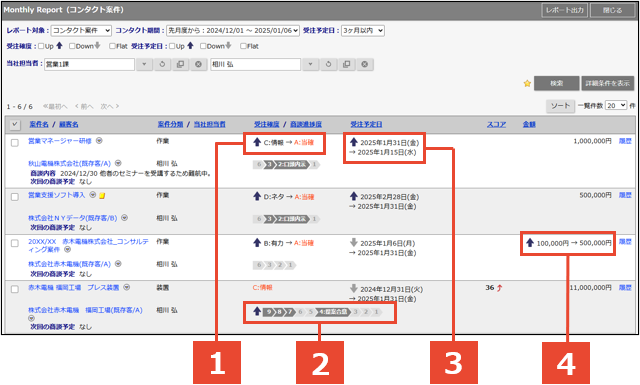Open menu icon beside 営業支援ソフト導入
Screen dimensions: 640x385
(x=93, y=195)
